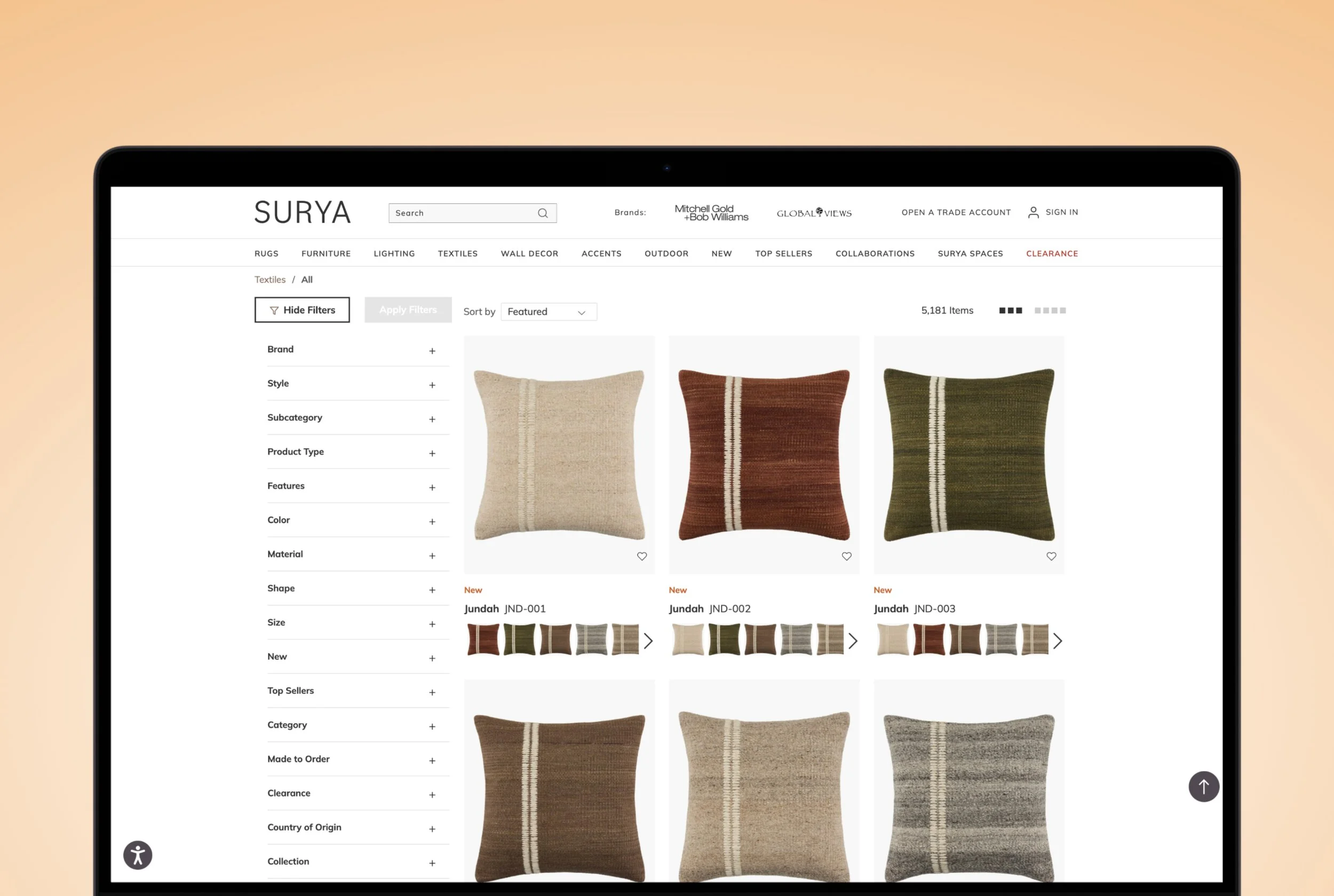
Task: Toggle the Hide Filters button
Action: point(301,310)
